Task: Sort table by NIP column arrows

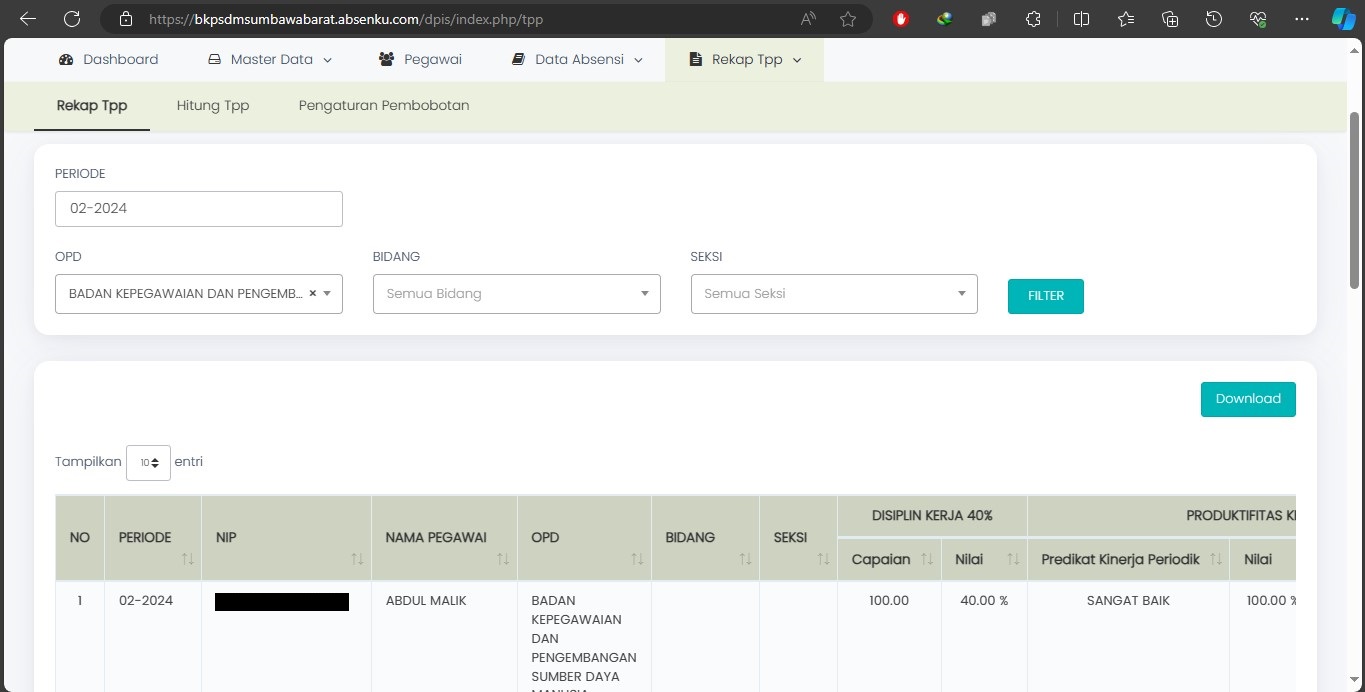Action: [x=357, y=559]
